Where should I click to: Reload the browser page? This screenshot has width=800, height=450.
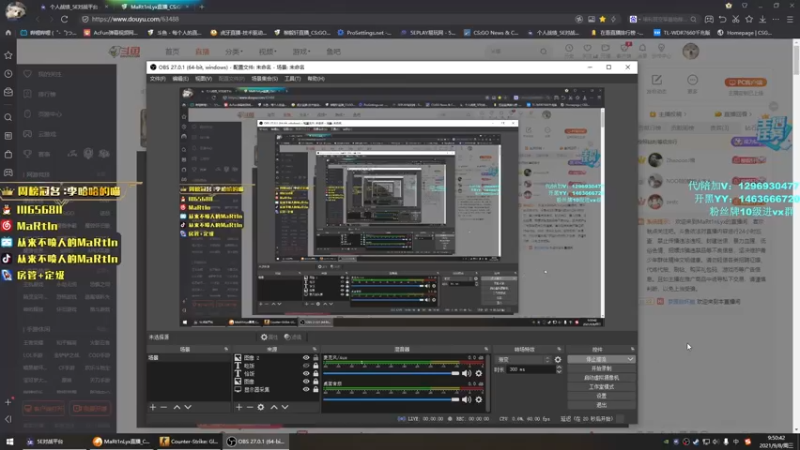click(64, 19)
